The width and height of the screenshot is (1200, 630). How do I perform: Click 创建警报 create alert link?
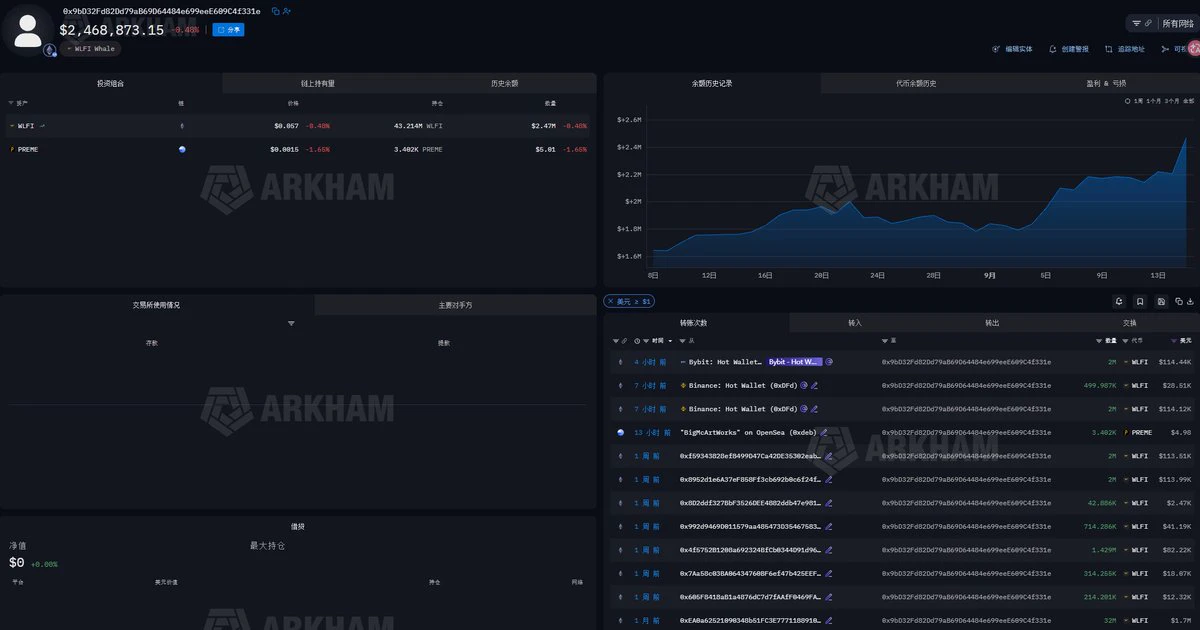pos(1075,49)
